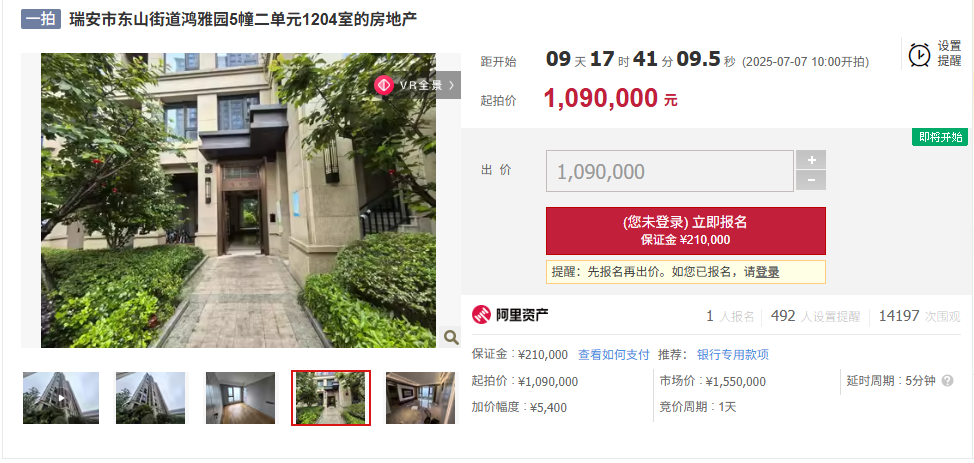Viewport: 974px width, 463px height.
Task: Click the 出价 bid amount input field
Action: [x=670, y=171]
